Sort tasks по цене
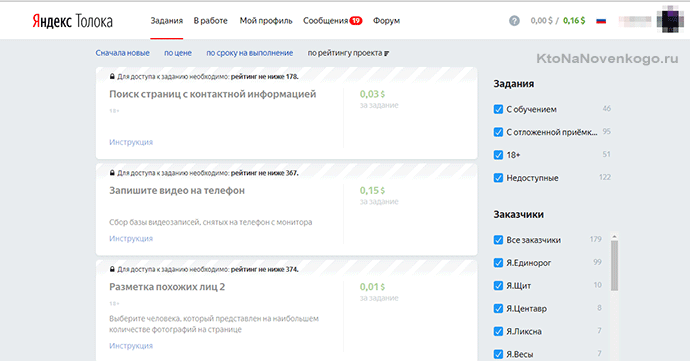 178,53
